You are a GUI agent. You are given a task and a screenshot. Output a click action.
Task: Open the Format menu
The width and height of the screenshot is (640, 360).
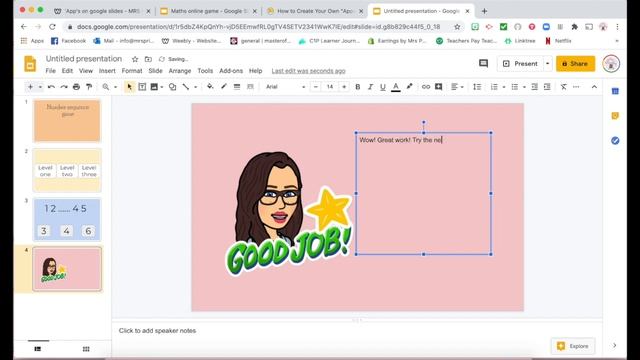tap(132, 71)
